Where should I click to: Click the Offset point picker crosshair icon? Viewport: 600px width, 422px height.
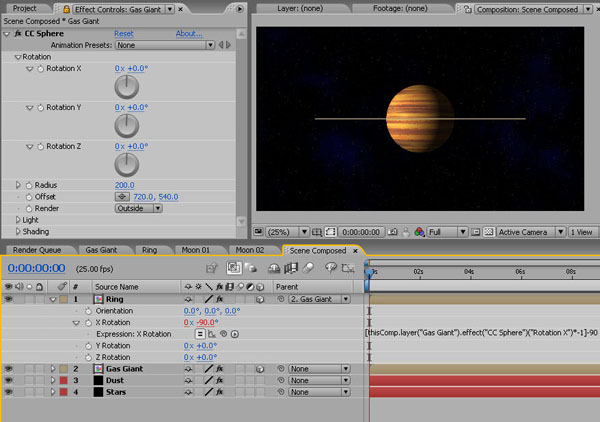[x=122, y=197]
